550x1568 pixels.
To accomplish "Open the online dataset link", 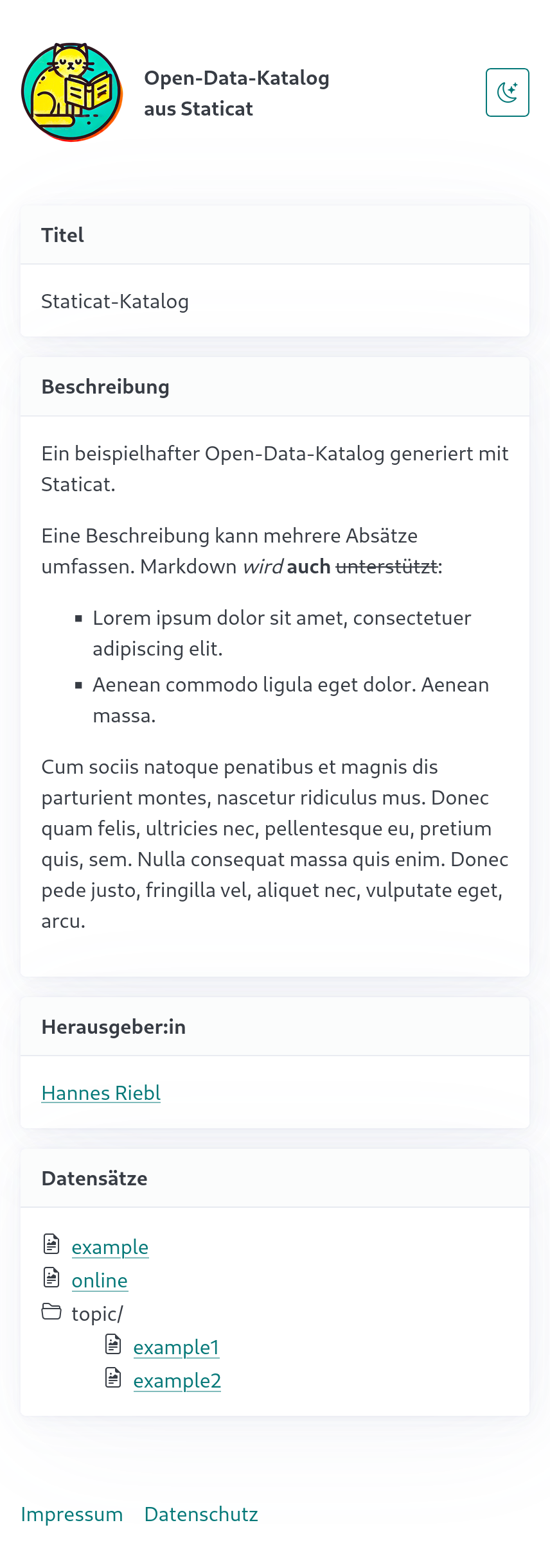I will coord(100,1280).
